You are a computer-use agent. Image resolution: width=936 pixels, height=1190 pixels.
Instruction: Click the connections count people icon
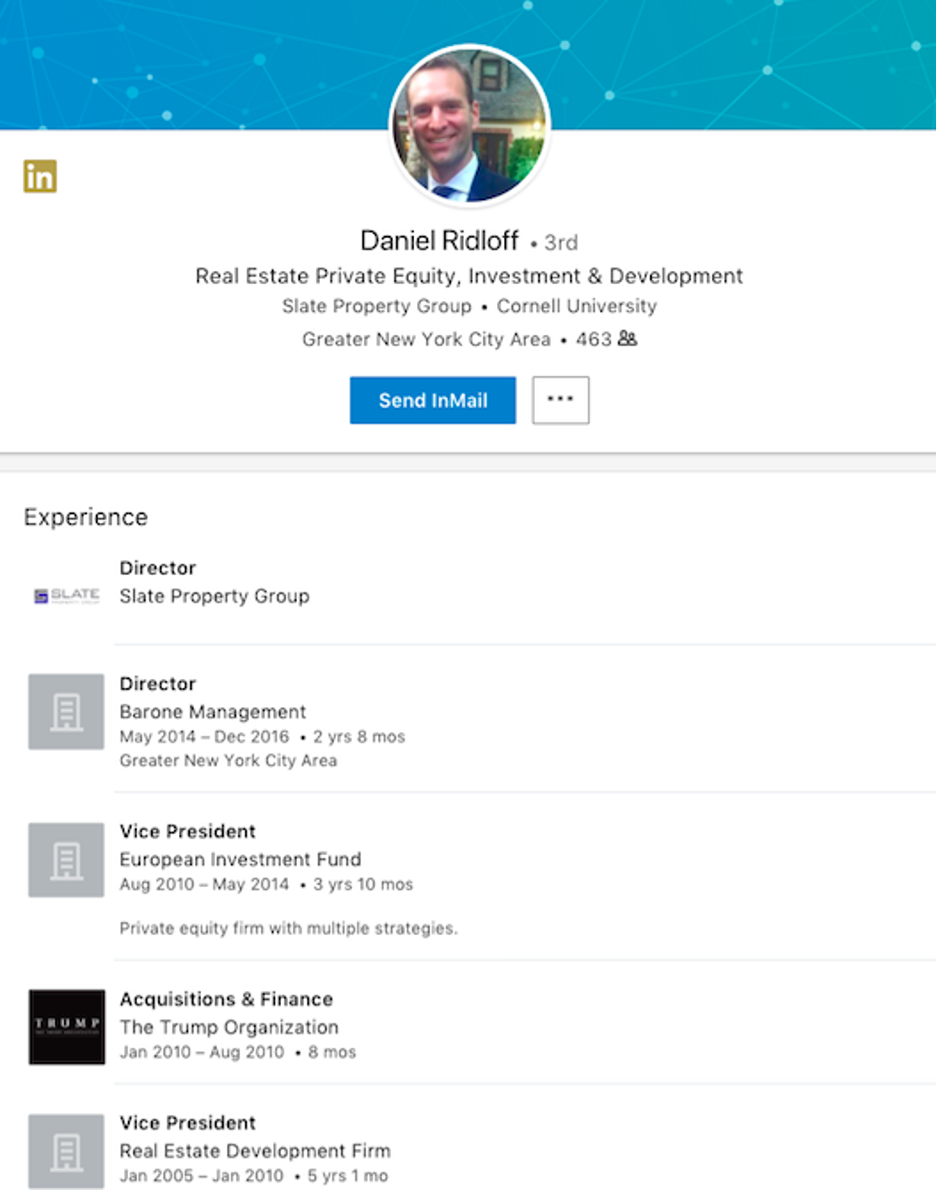629,339
